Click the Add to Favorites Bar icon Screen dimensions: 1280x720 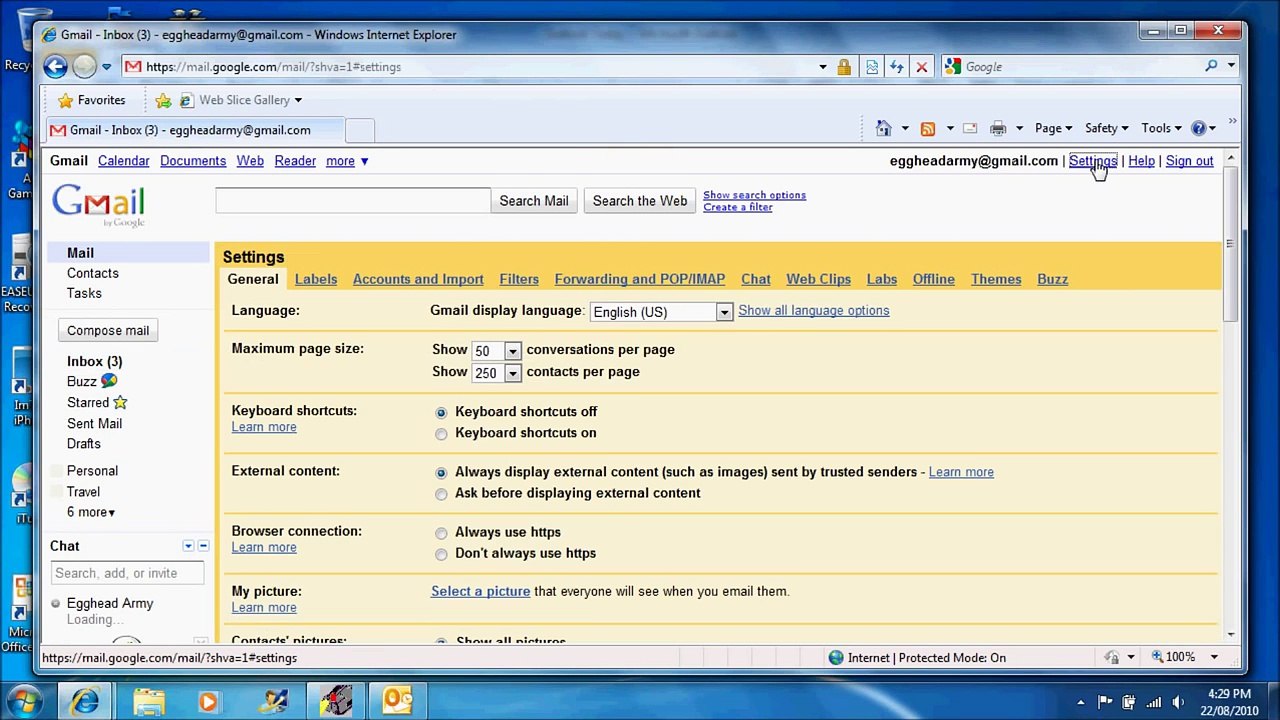163,100
